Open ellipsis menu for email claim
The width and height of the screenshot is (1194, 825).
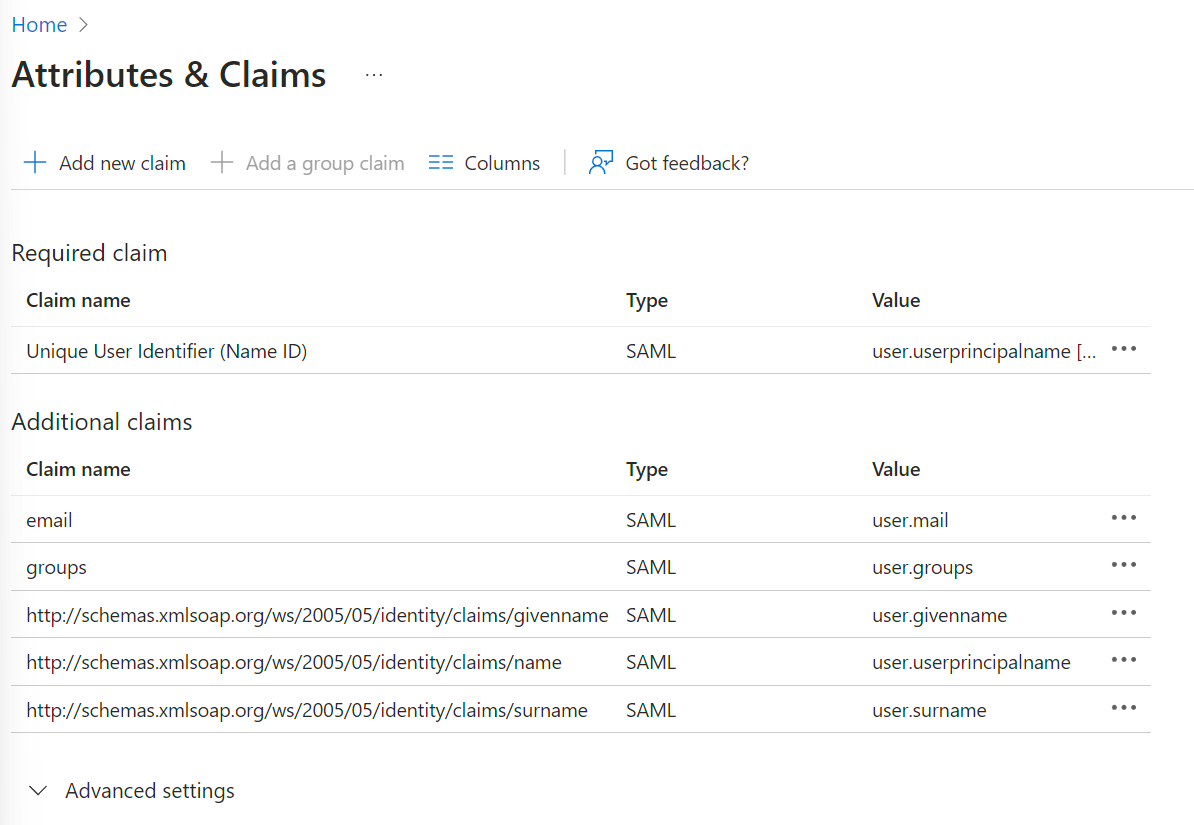point(1124,518)
